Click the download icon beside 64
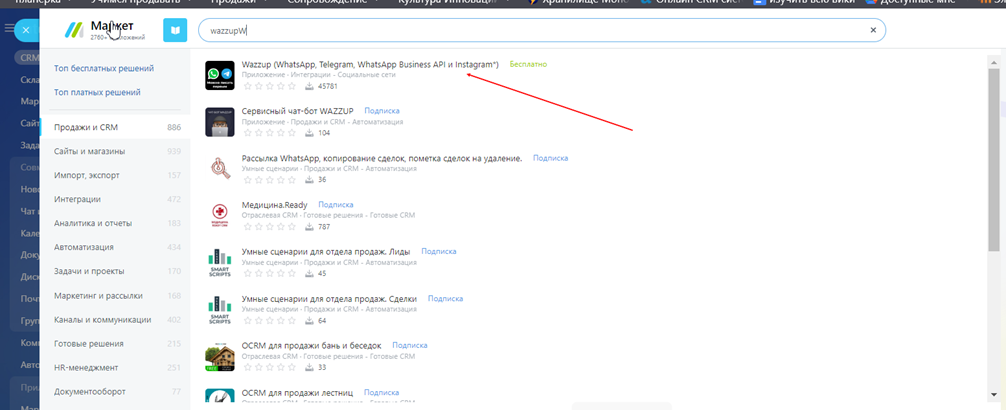 coord(309,320)
